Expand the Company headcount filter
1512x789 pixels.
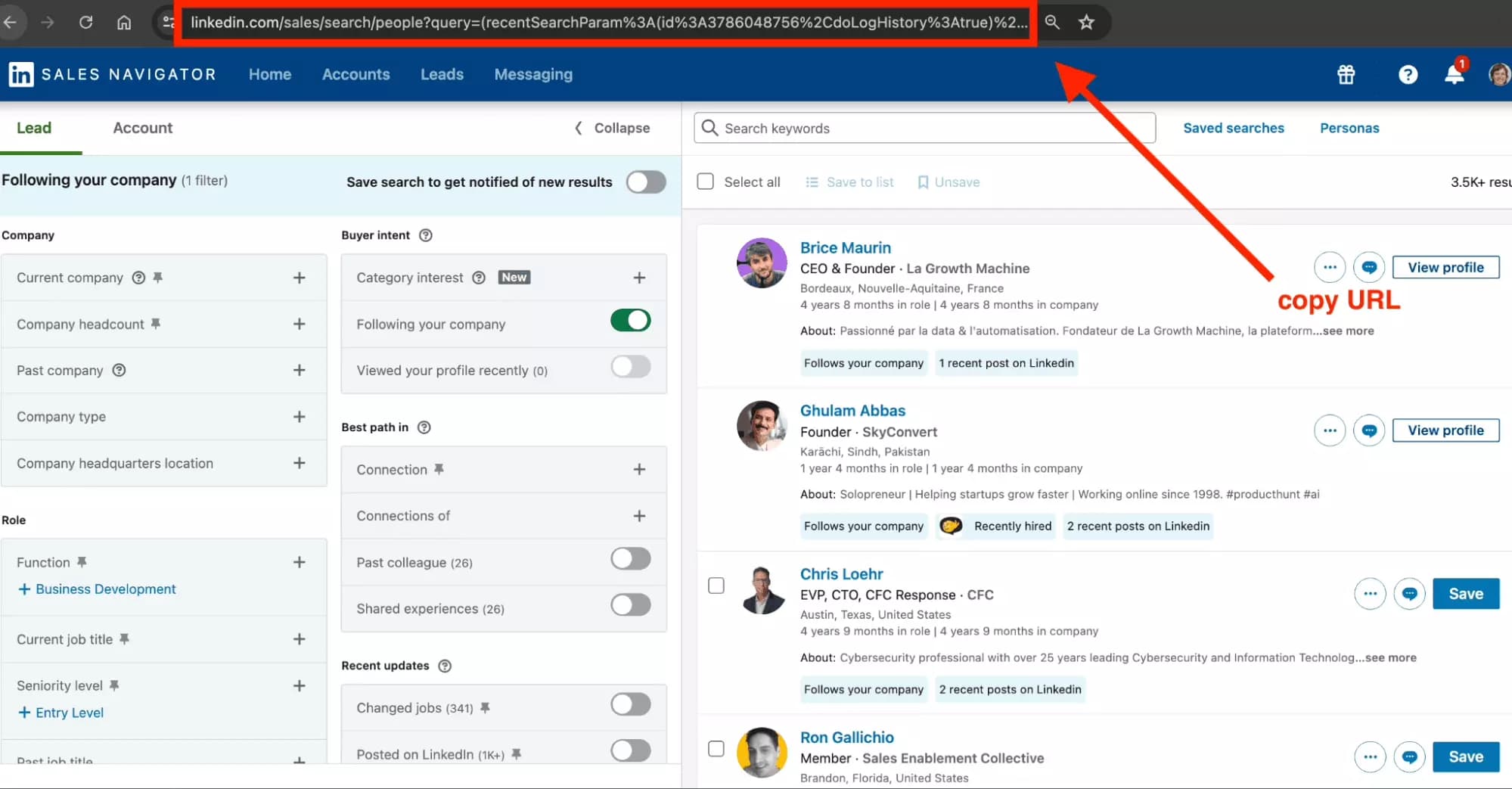tap(300, 323)
